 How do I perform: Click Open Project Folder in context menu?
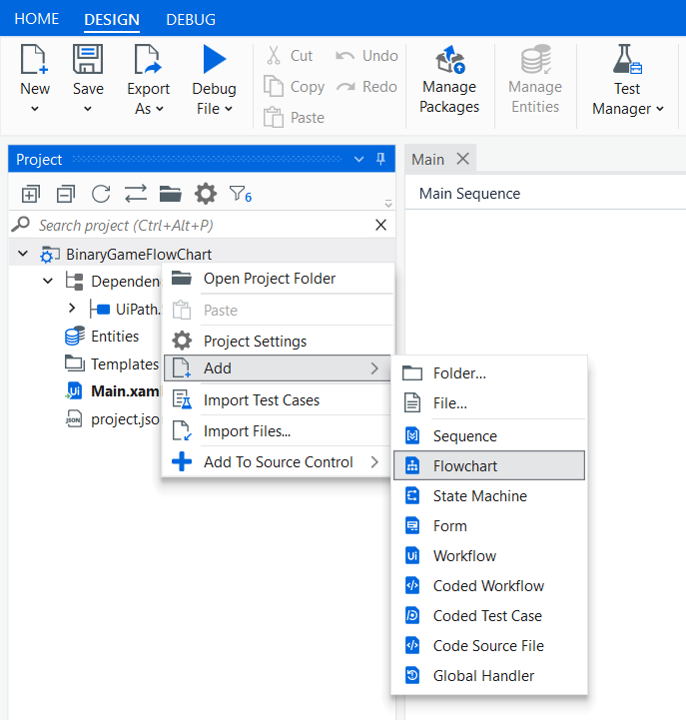(x=278, y=278)
